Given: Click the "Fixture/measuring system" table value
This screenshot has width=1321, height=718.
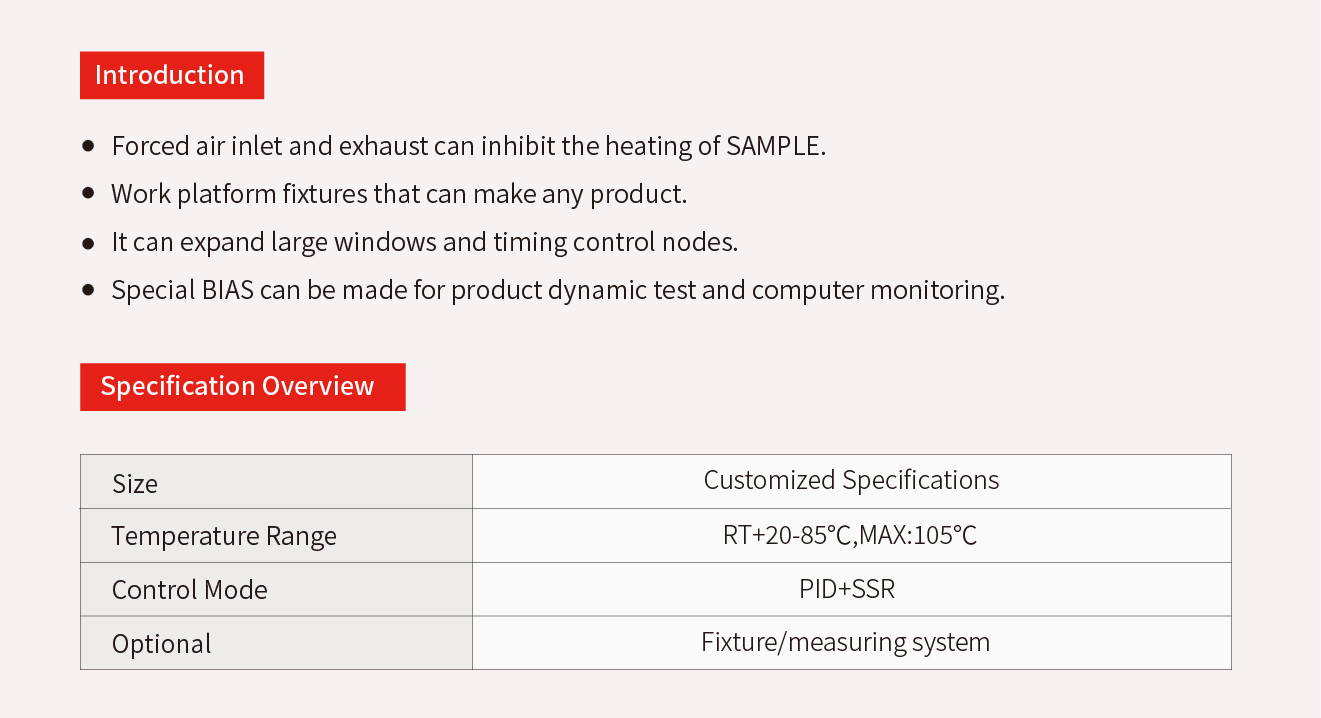Looking at the screenshot, I should (845, 641).
